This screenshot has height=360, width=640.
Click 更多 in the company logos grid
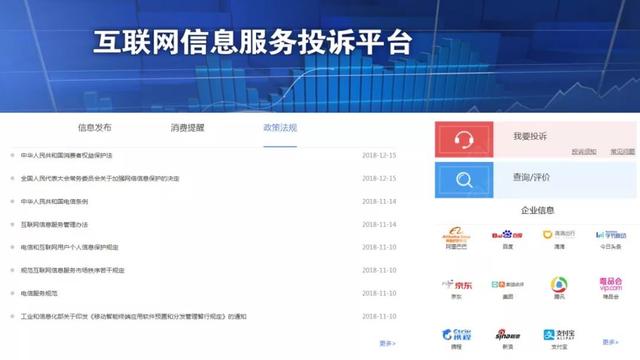click(x=610, y=342)
